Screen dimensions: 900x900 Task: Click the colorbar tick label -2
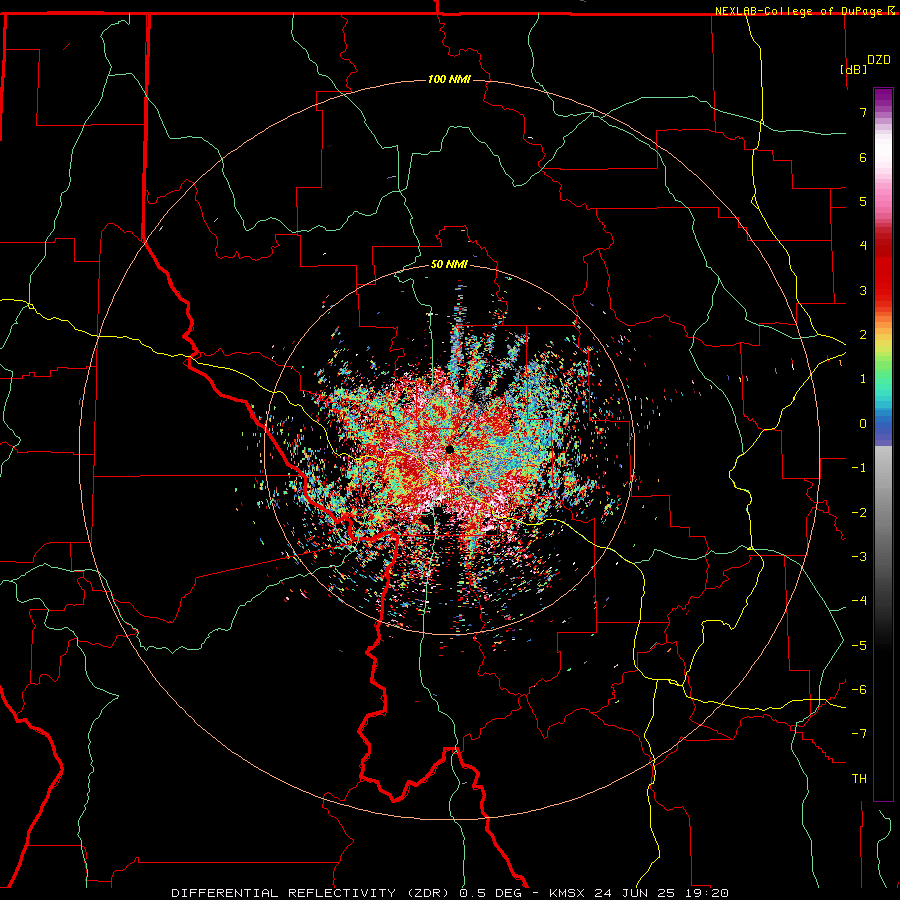pos(859,513)
